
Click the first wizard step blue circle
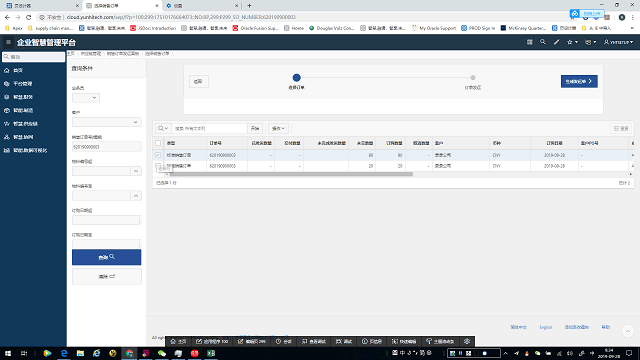click(296, 77)
